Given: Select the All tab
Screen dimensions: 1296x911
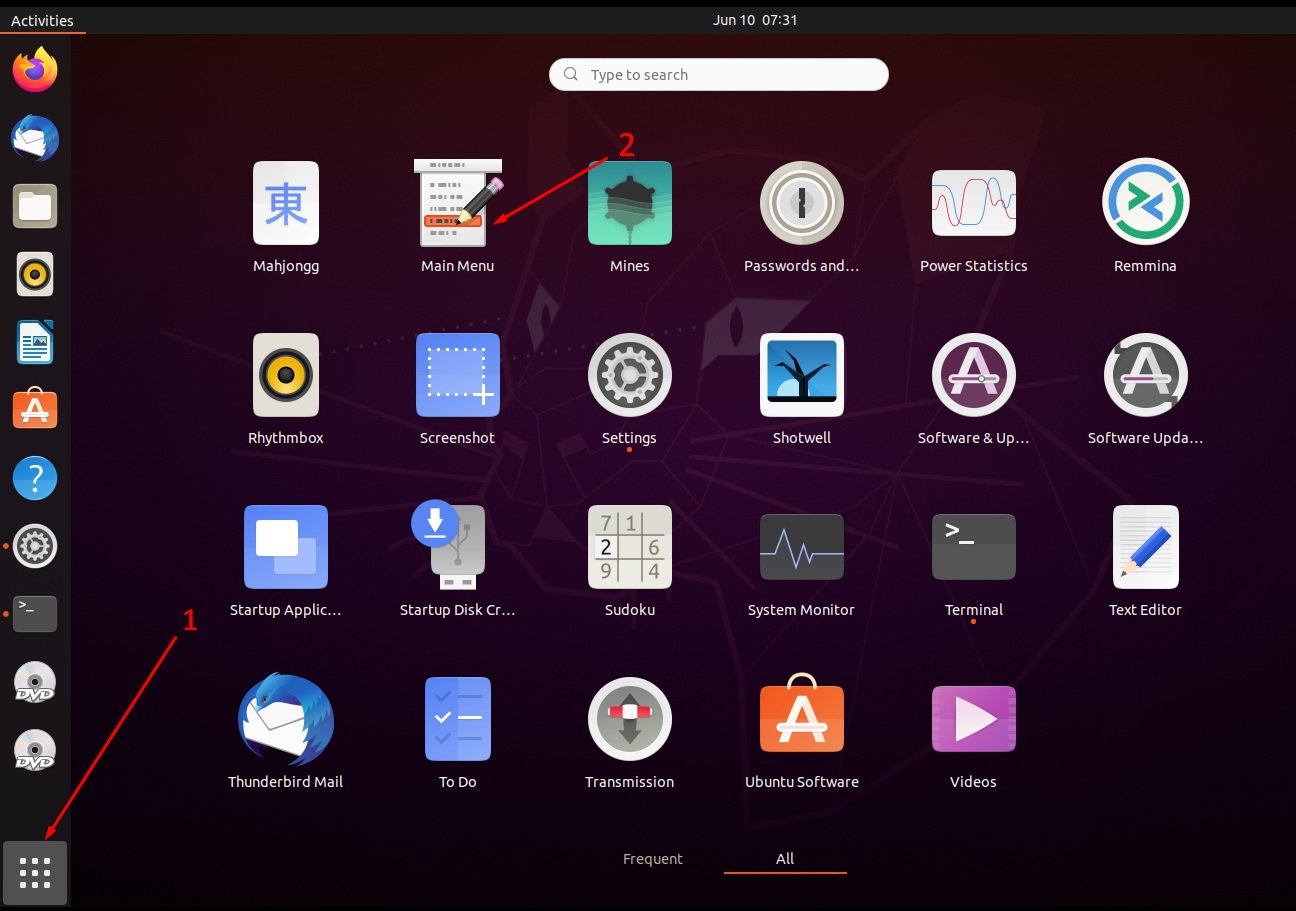Looking at the screenshot, I should click(x=785, y=859).
